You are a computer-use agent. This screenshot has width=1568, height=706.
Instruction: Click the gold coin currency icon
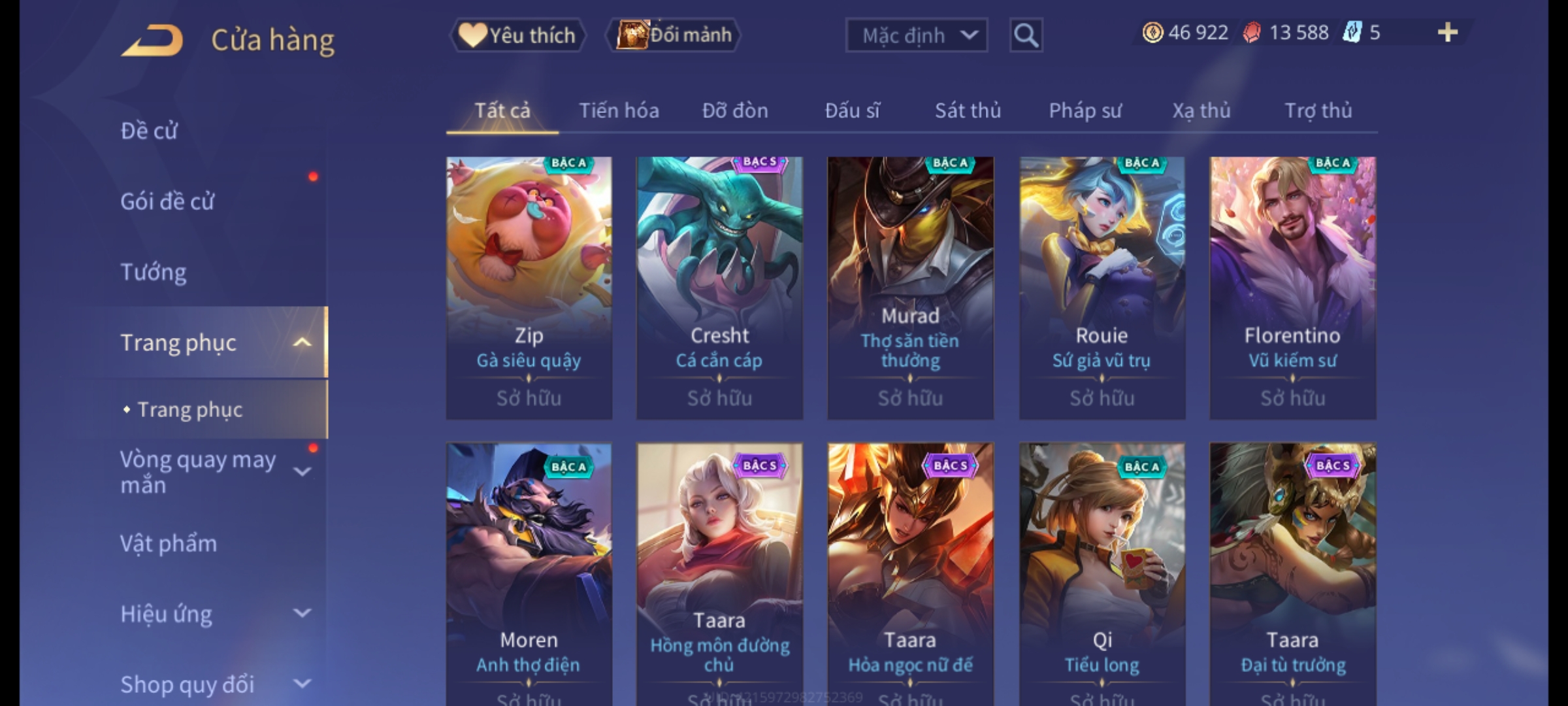pos(1152,33)
